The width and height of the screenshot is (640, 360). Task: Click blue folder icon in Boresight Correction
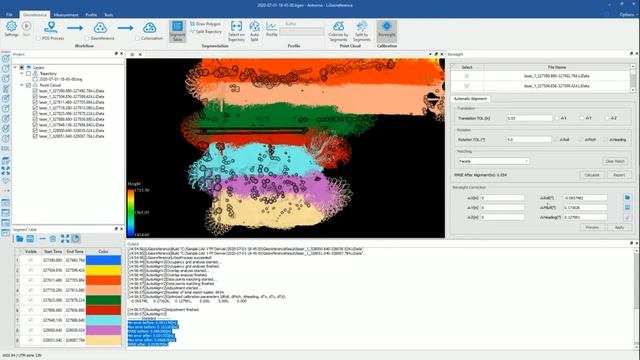point(627,198)
